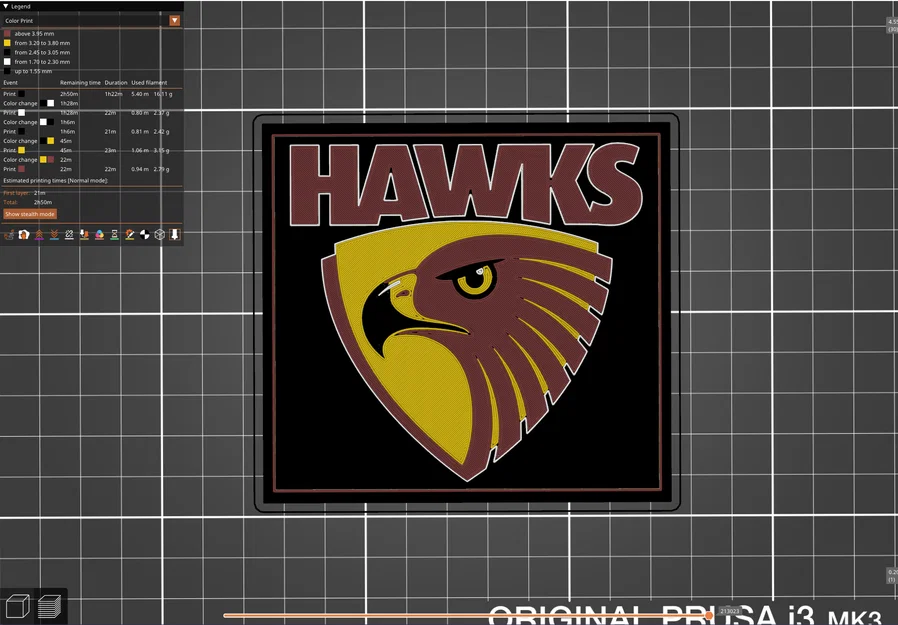
Task: Click the 'Total:' time label
Action: (10, 202)
